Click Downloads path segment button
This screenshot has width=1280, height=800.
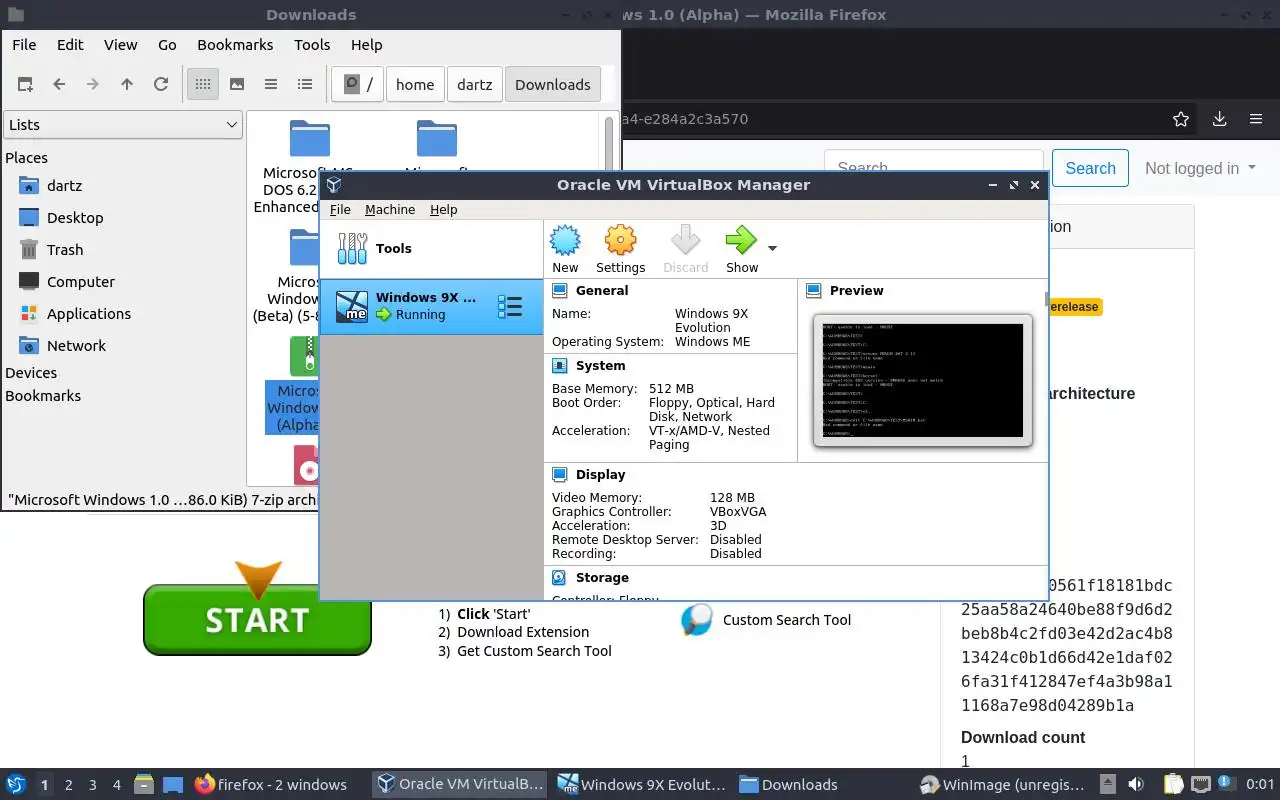click(x=553, y=85)
